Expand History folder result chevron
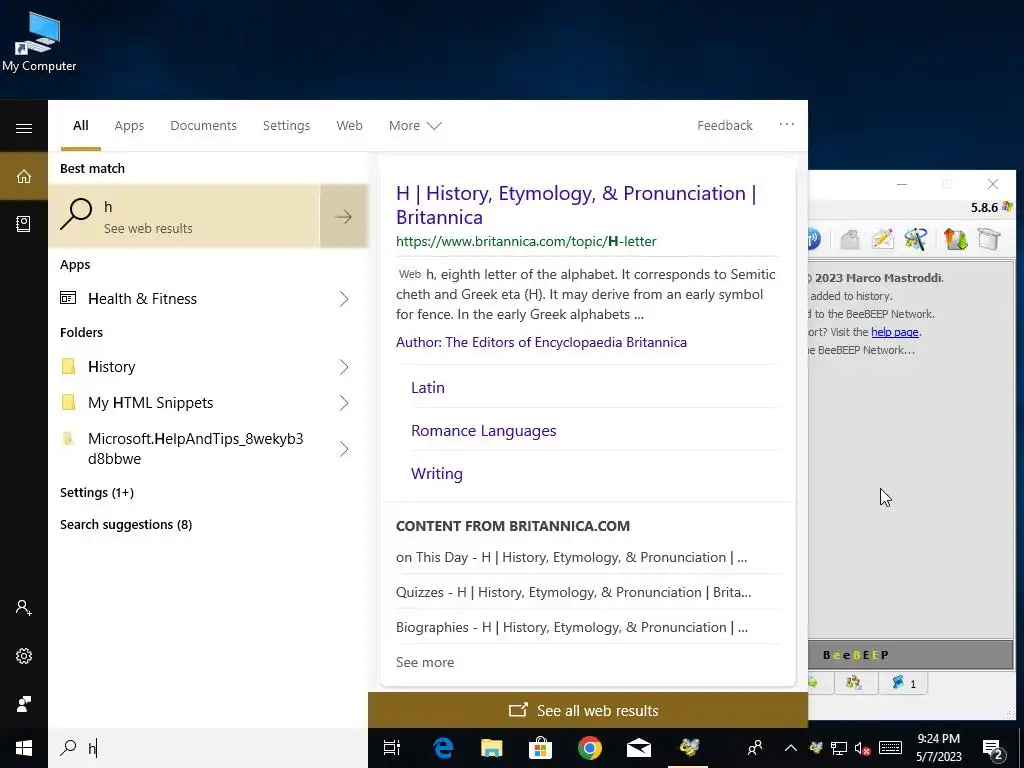The height and width of the screenshot is (768, 1024). (344, 367)
